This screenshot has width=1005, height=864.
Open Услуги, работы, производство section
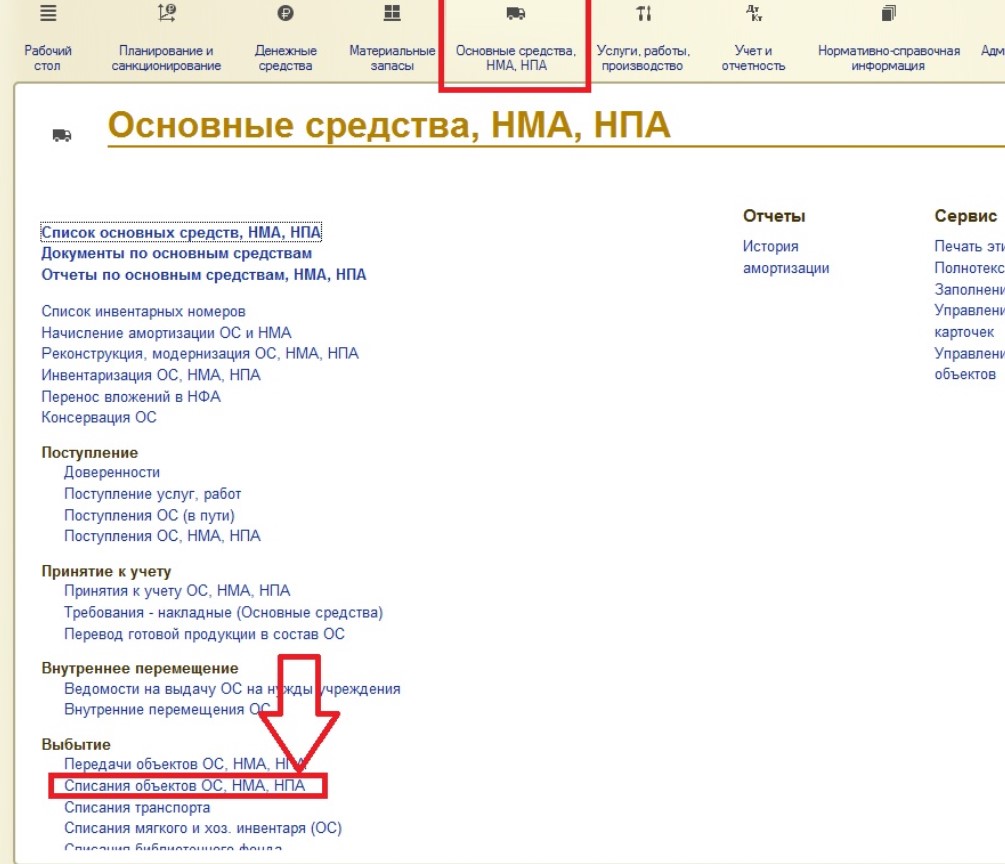point(643,58)
